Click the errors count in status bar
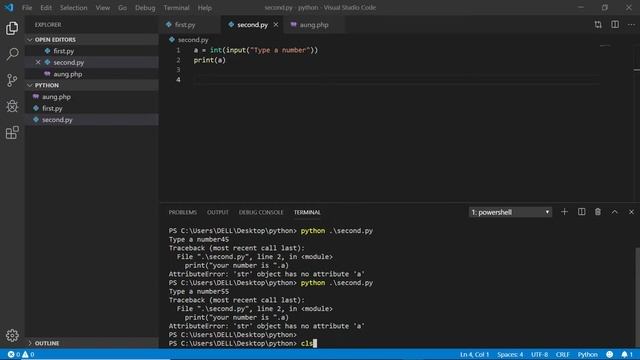640x360 pixels. [x=14, y=354]
